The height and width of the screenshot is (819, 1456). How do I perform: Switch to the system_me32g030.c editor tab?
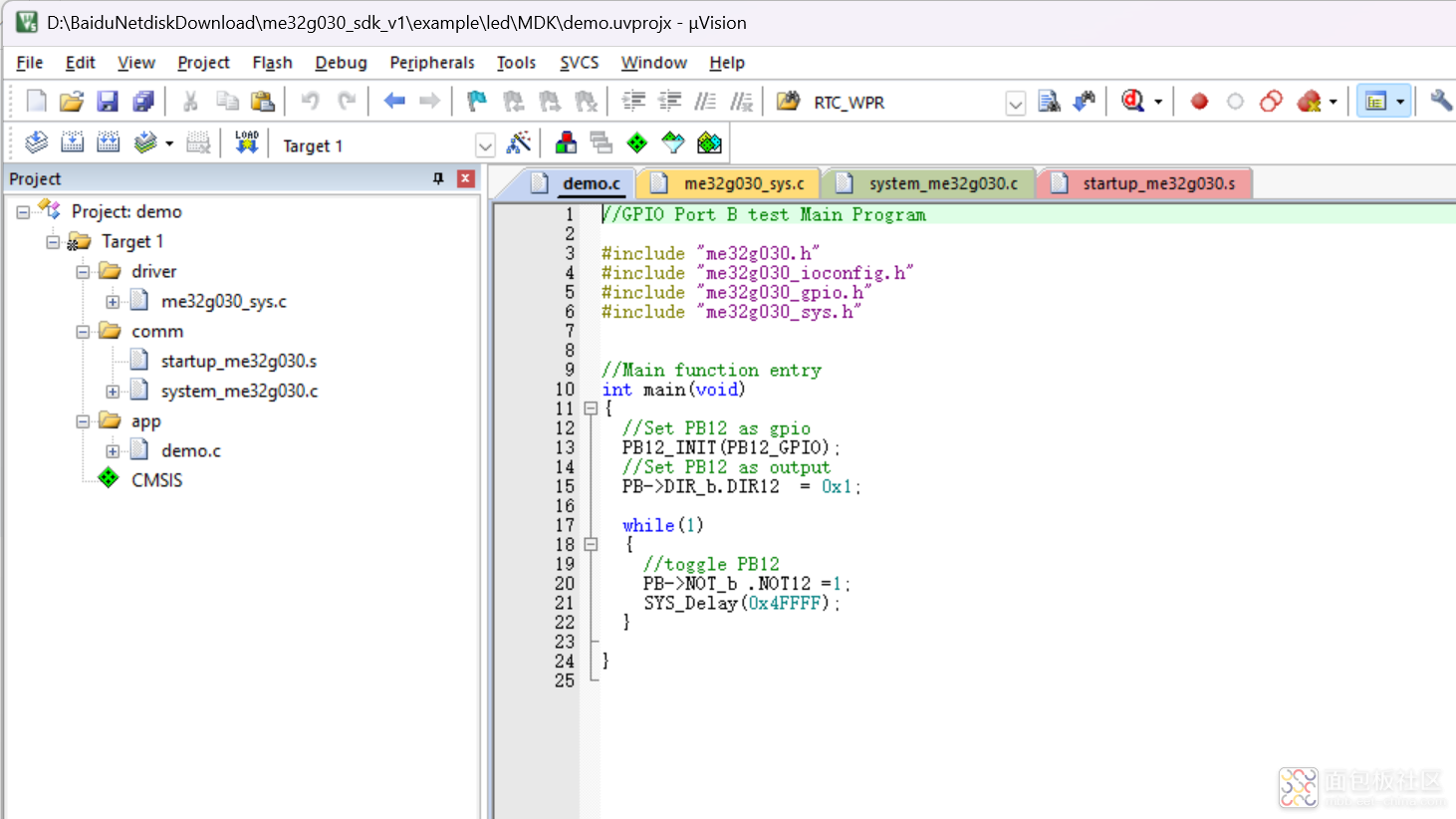click(929, 183)
